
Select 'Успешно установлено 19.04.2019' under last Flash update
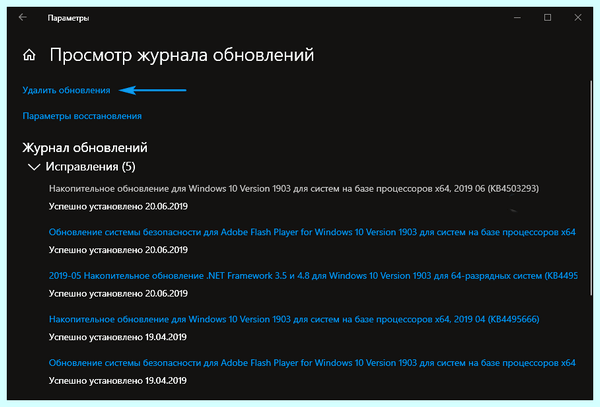pos(118,381)
